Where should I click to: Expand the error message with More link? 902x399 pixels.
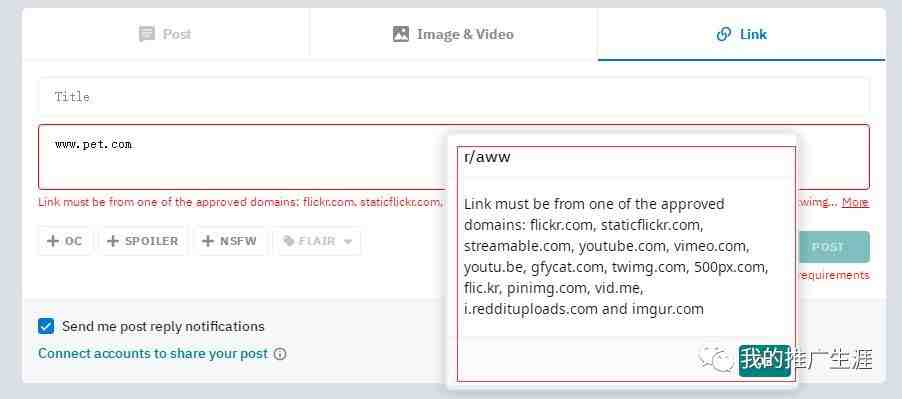[855, 202]
